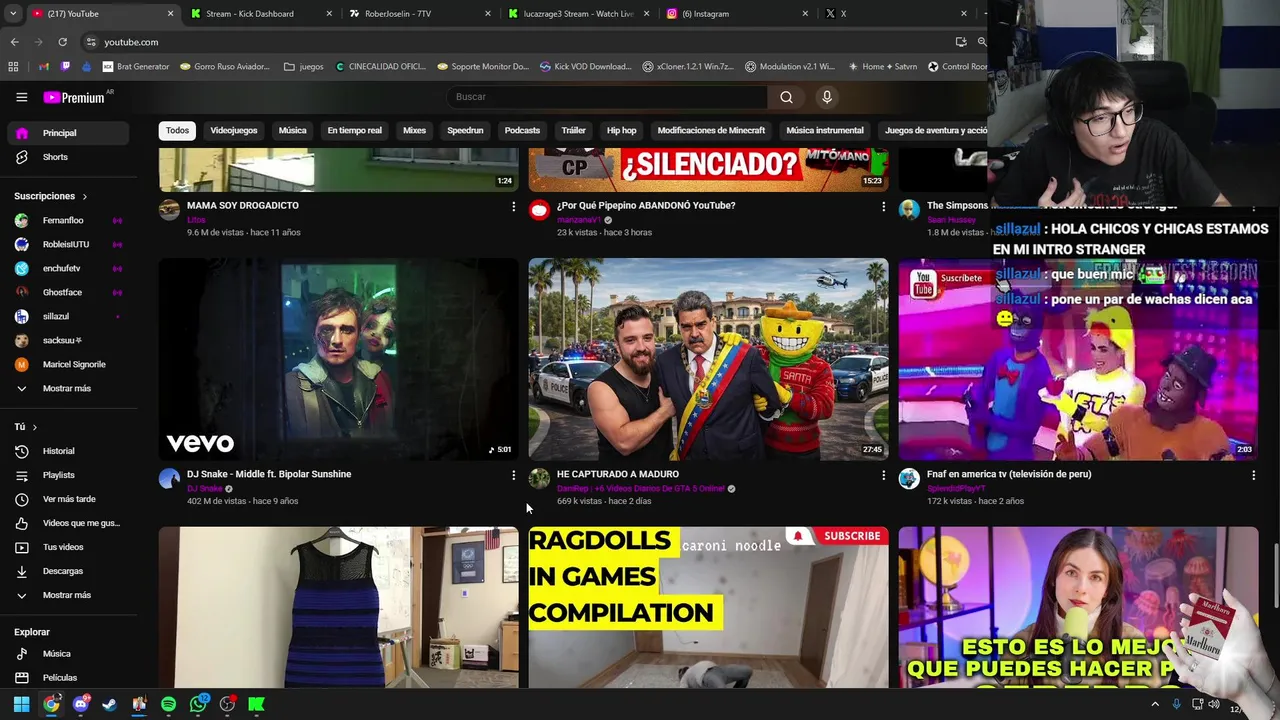Open options menu for DJ Snake video
Viewport: 1280px width, 720px height.
coord(513,476)
